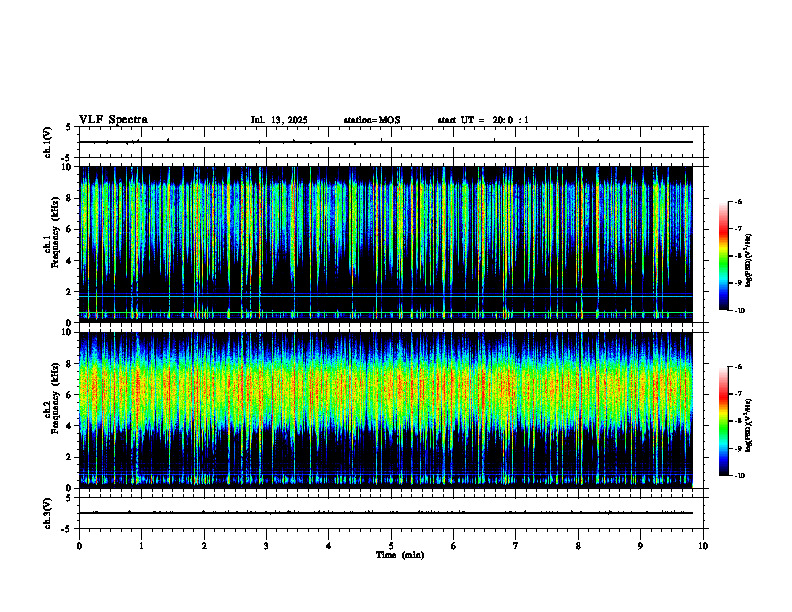Screen dimensions: 792x612
Task: Click time axis tick label "3"
Action: pyautogui.click(x=266, y=546)
